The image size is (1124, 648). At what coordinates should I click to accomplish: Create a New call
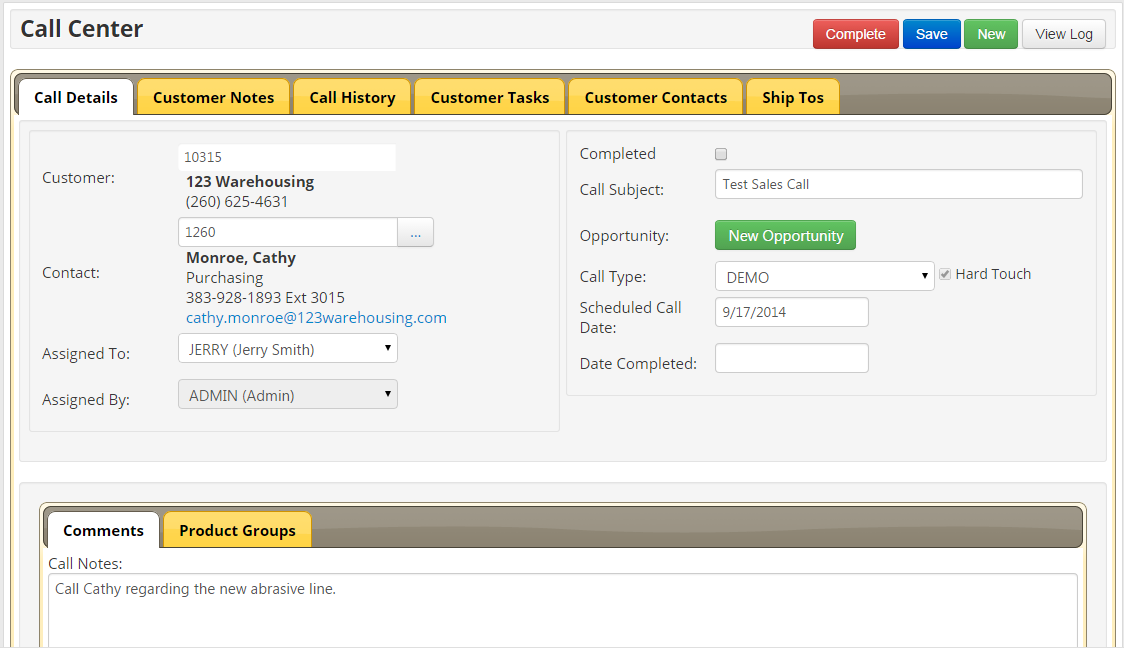tap(991, 34)
